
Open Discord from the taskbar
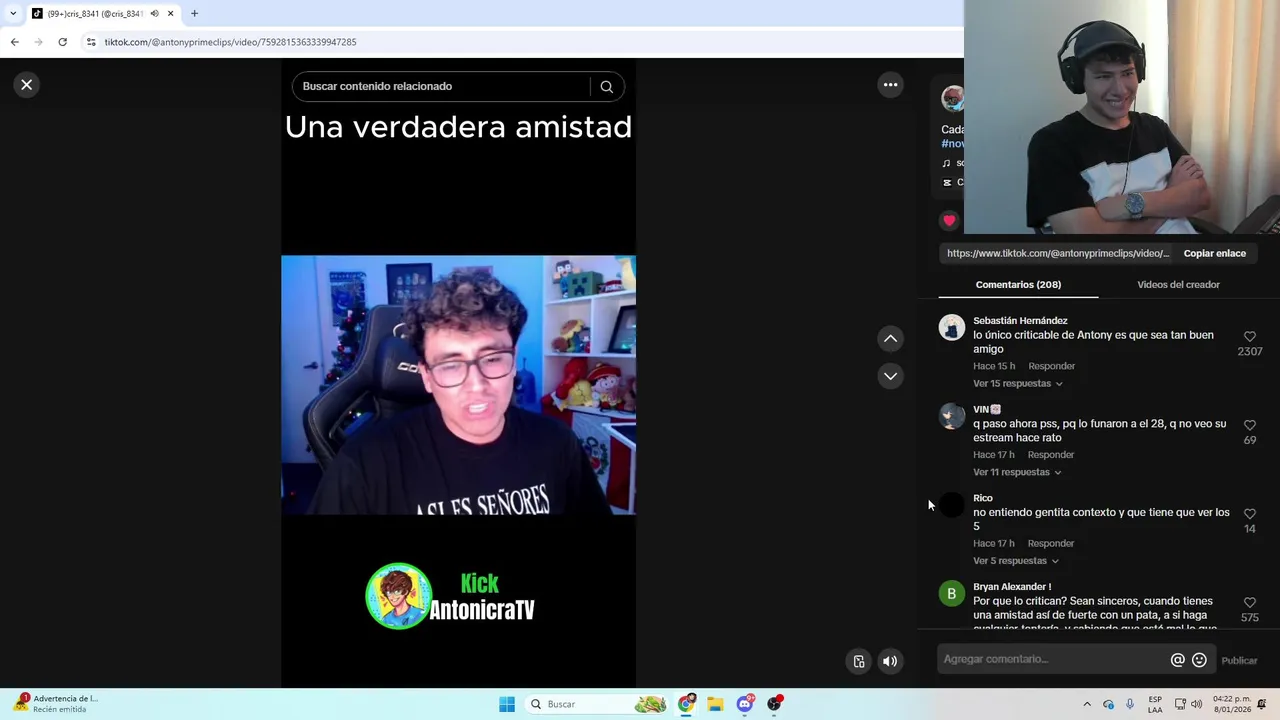(745, 704)
